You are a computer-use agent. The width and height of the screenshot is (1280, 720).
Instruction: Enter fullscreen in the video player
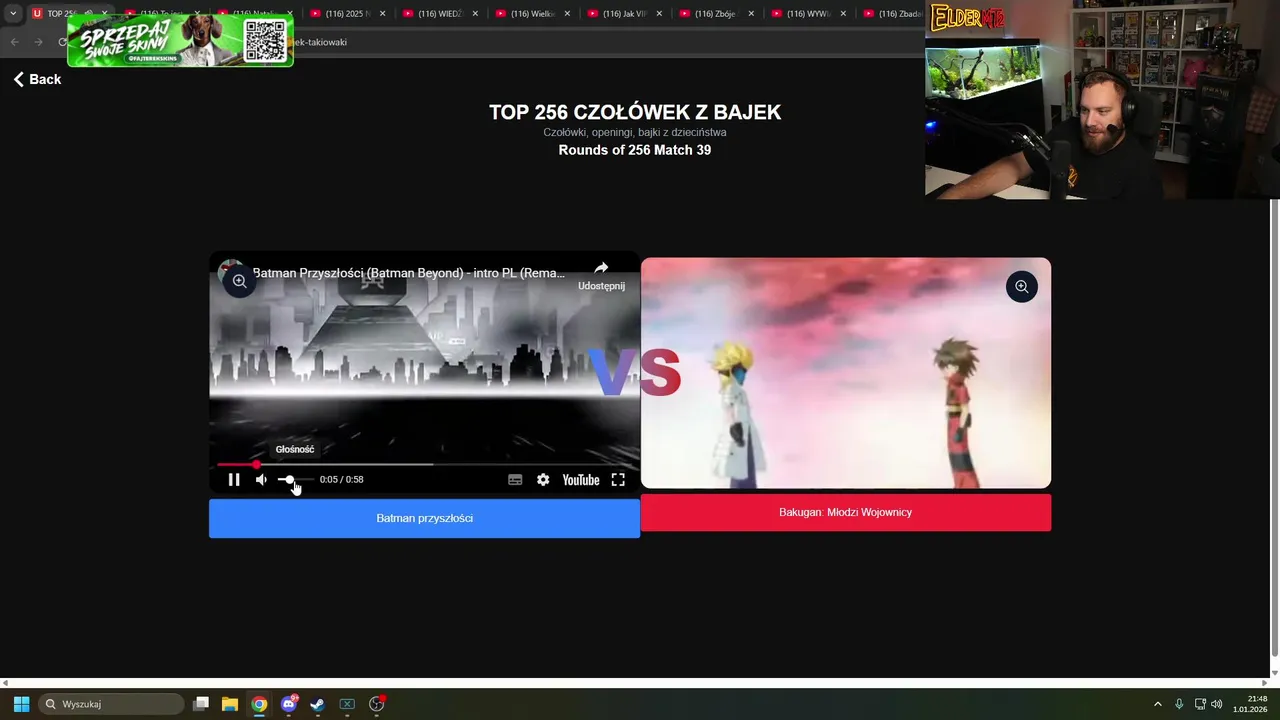click(x=618, y=480)
